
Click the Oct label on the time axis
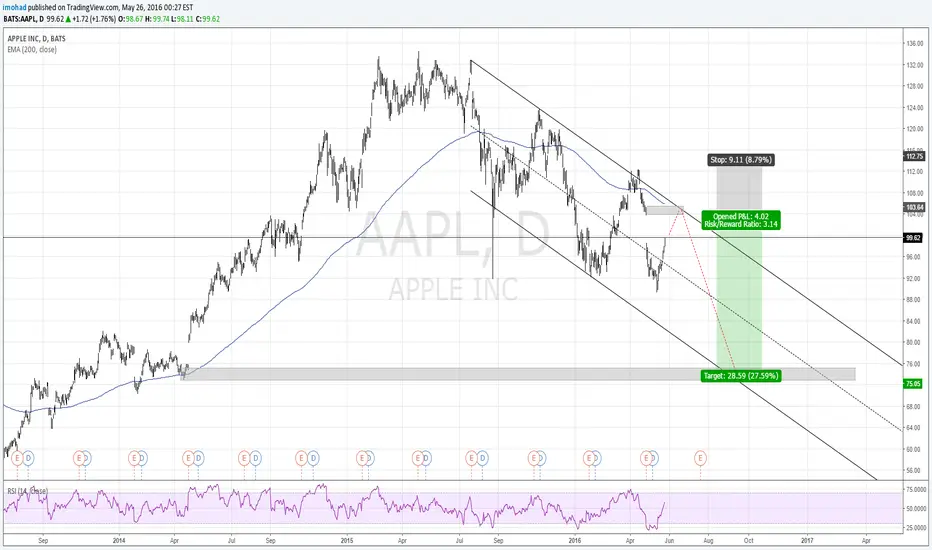coord(748,541)
